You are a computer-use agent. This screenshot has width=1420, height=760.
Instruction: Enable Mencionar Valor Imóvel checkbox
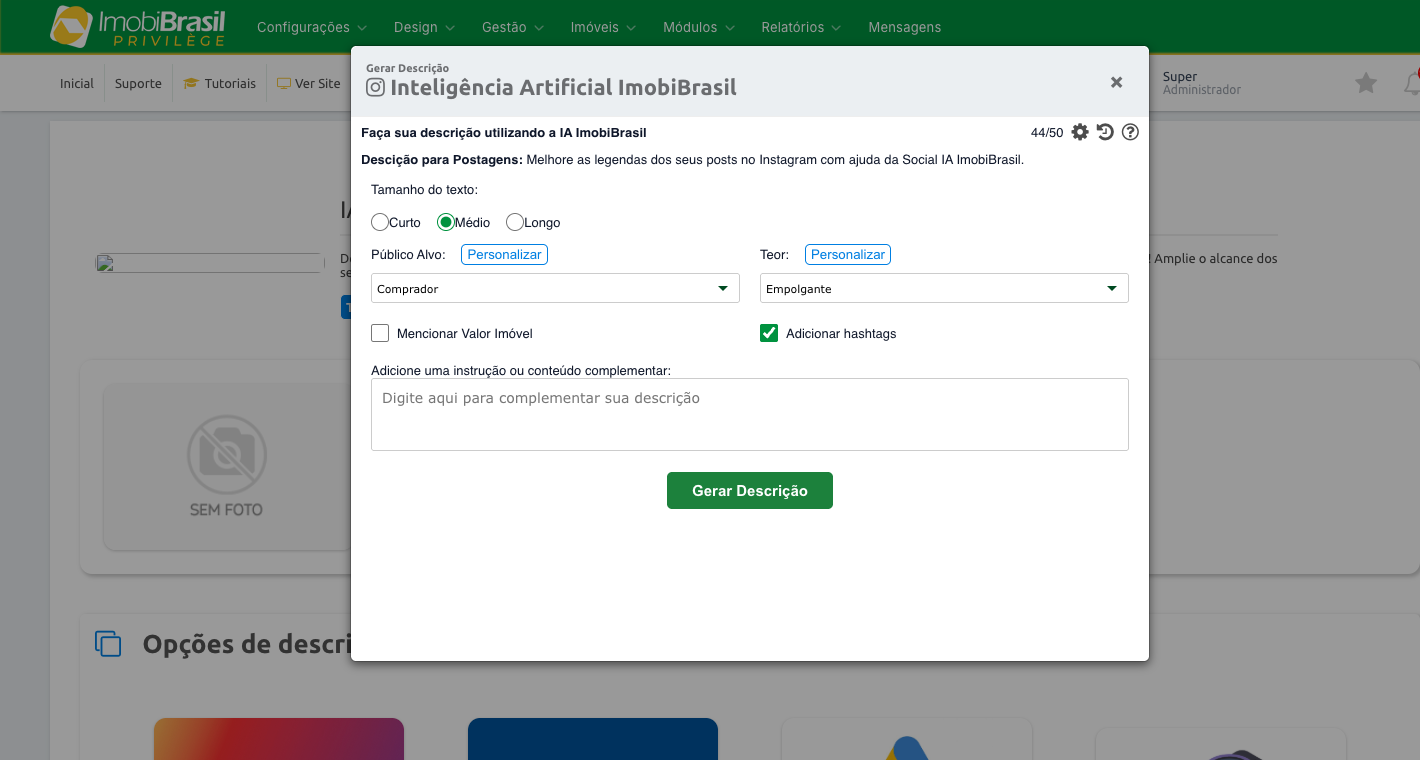[380, 333]
